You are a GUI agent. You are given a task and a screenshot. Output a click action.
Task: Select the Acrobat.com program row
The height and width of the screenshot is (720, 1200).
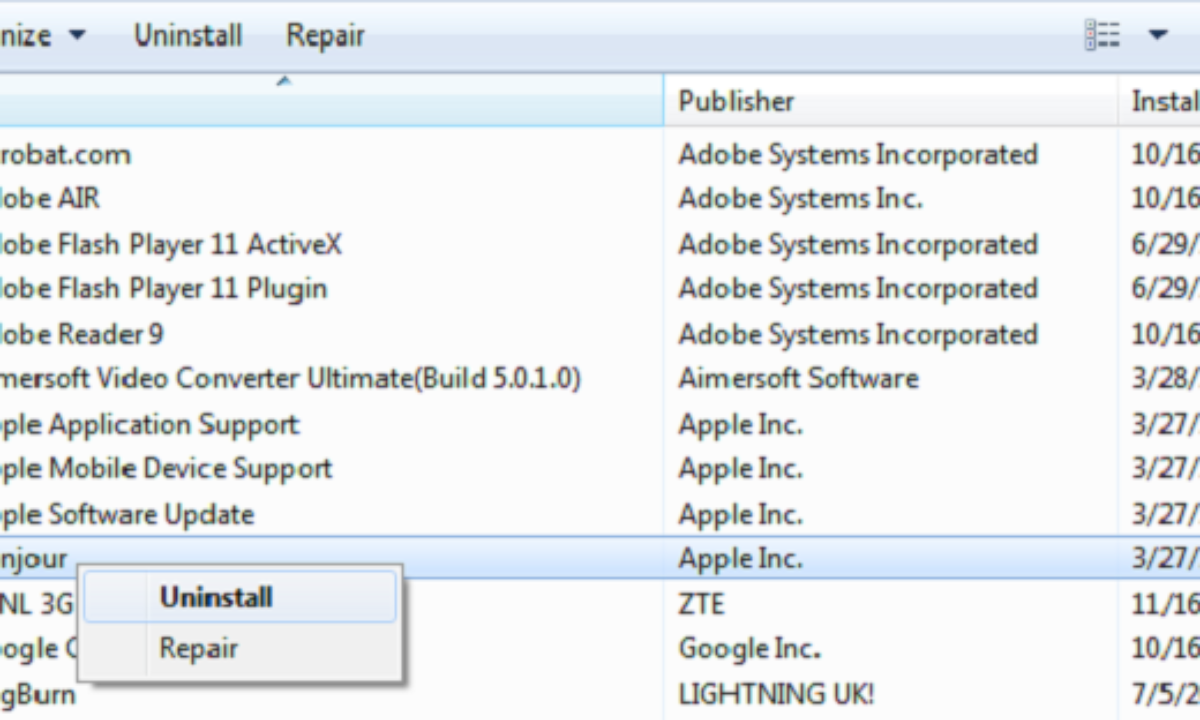65,154
